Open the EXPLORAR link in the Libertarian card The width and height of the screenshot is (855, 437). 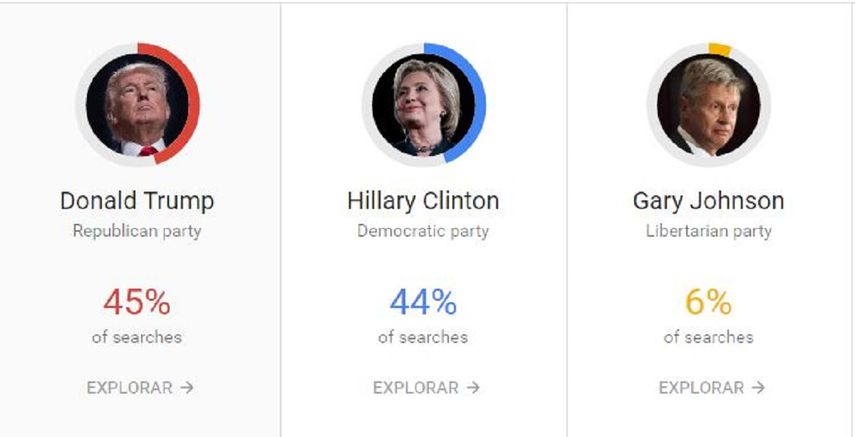[702, 387]
